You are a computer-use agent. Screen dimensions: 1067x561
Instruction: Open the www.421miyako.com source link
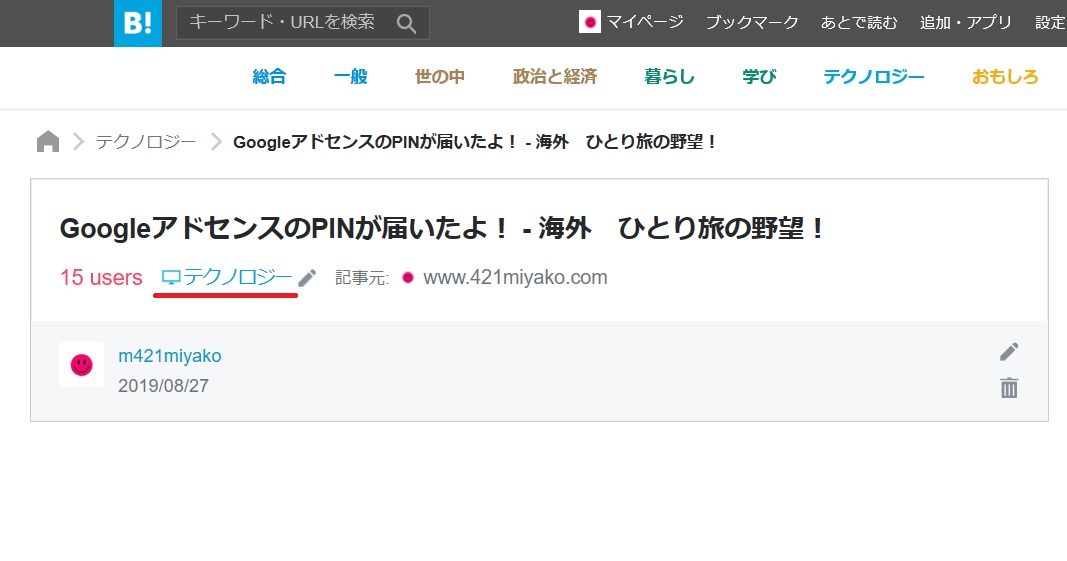coord(515,277)
